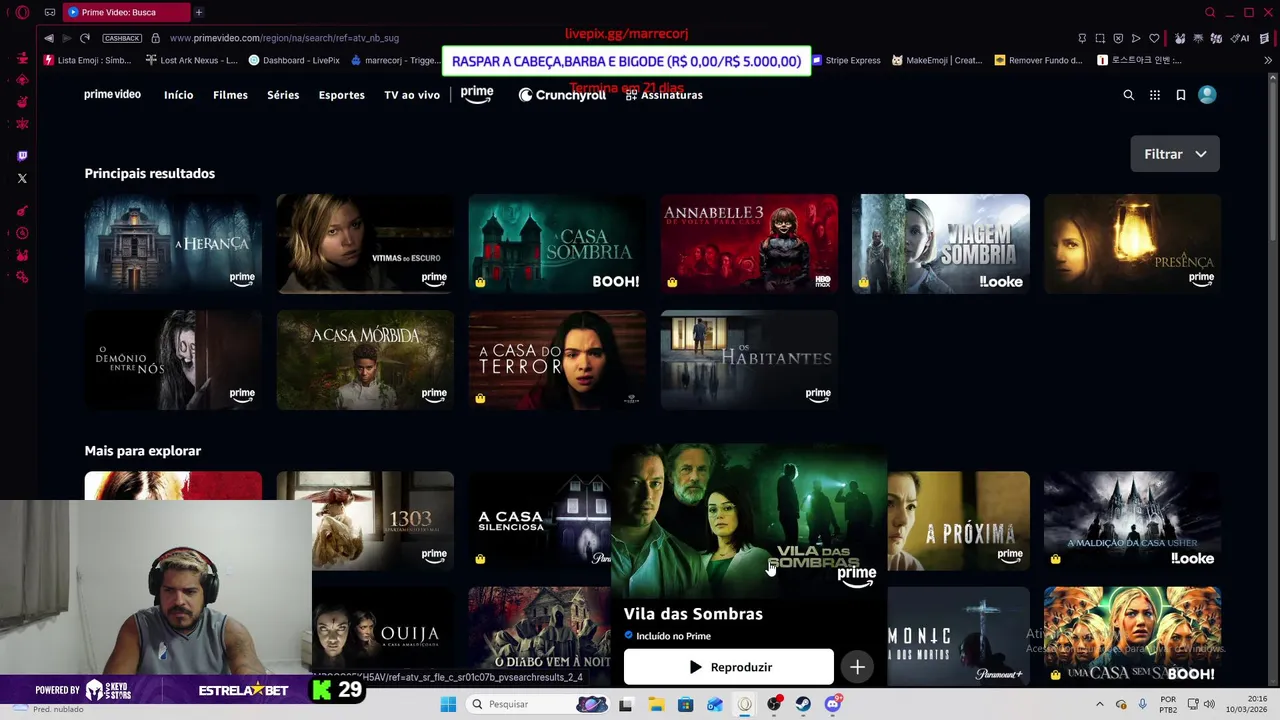Click the heart icon in browser toolbar

[x=1154, y=38]
